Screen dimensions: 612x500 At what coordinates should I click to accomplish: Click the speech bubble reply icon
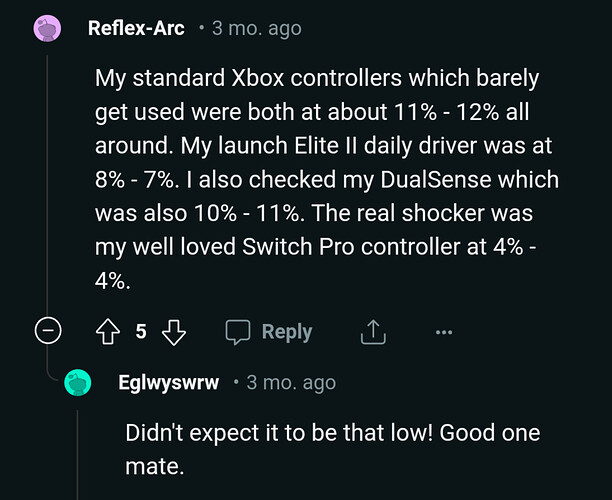point(237,331)
